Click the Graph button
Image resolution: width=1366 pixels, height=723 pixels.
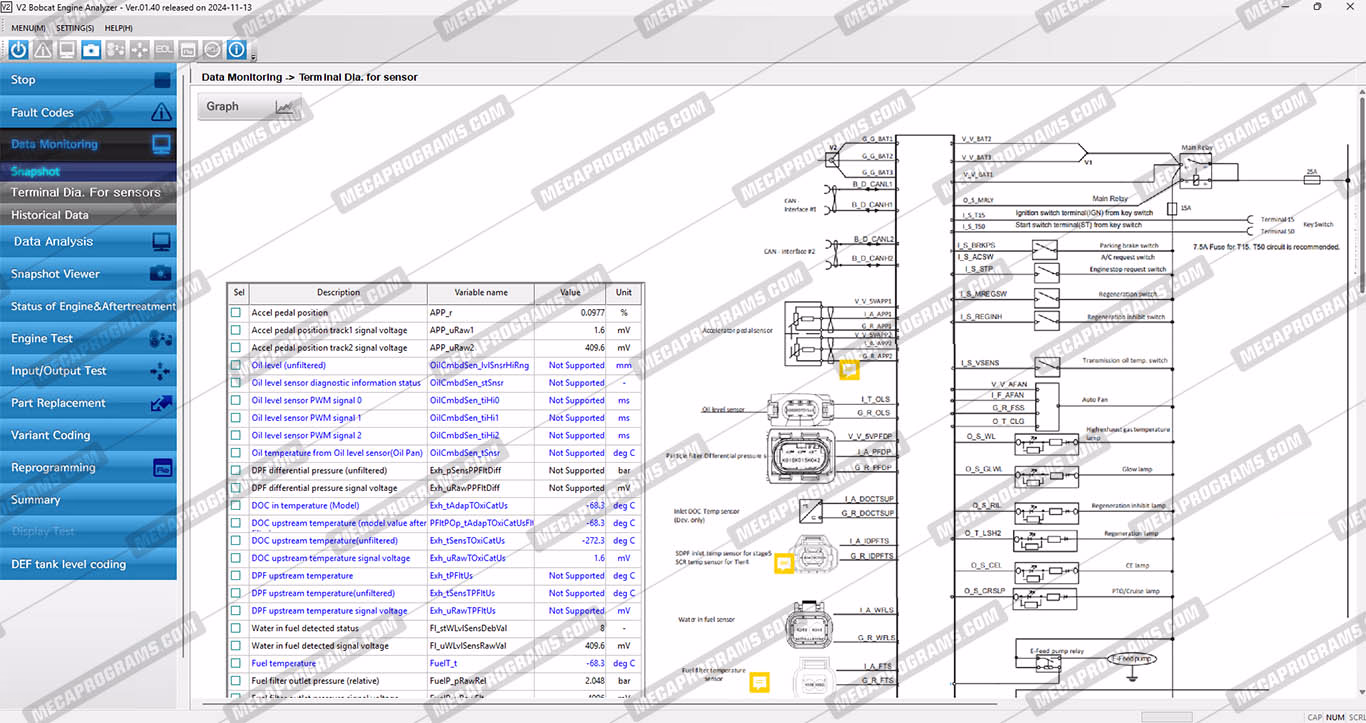click(249, 106)
